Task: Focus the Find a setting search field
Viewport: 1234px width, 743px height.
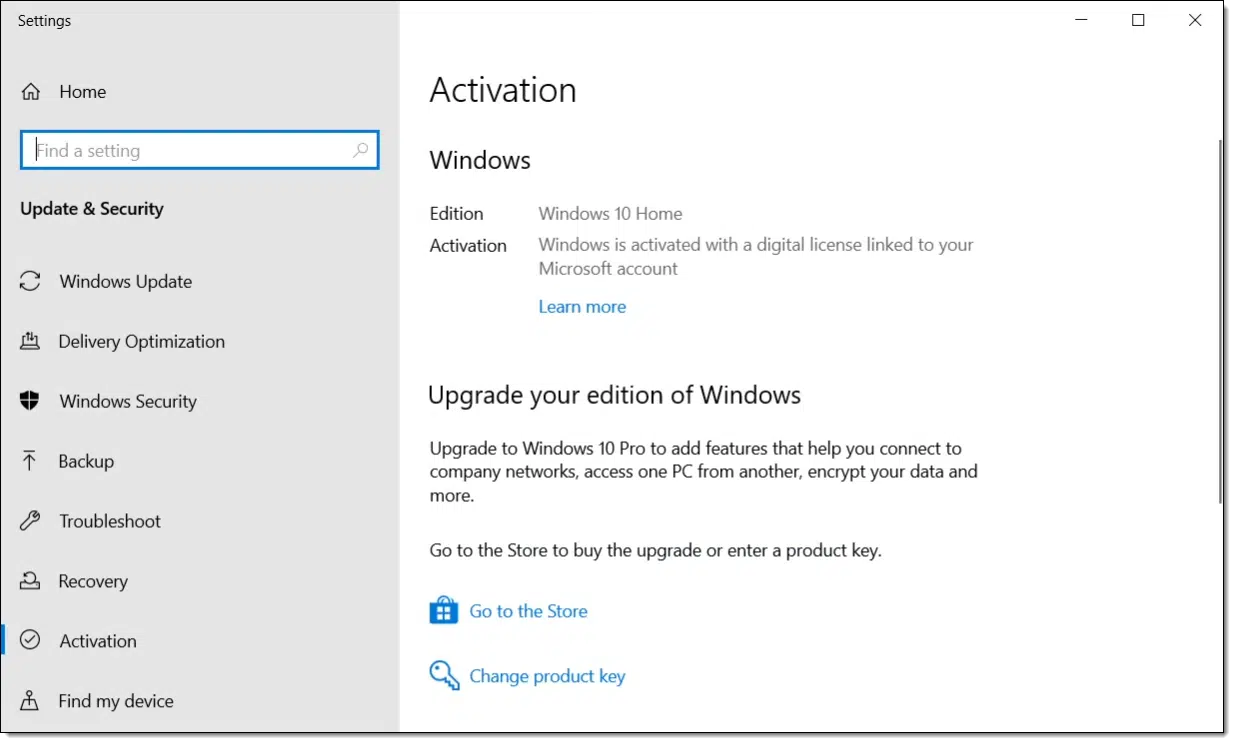Action: (x=199, y=150)
